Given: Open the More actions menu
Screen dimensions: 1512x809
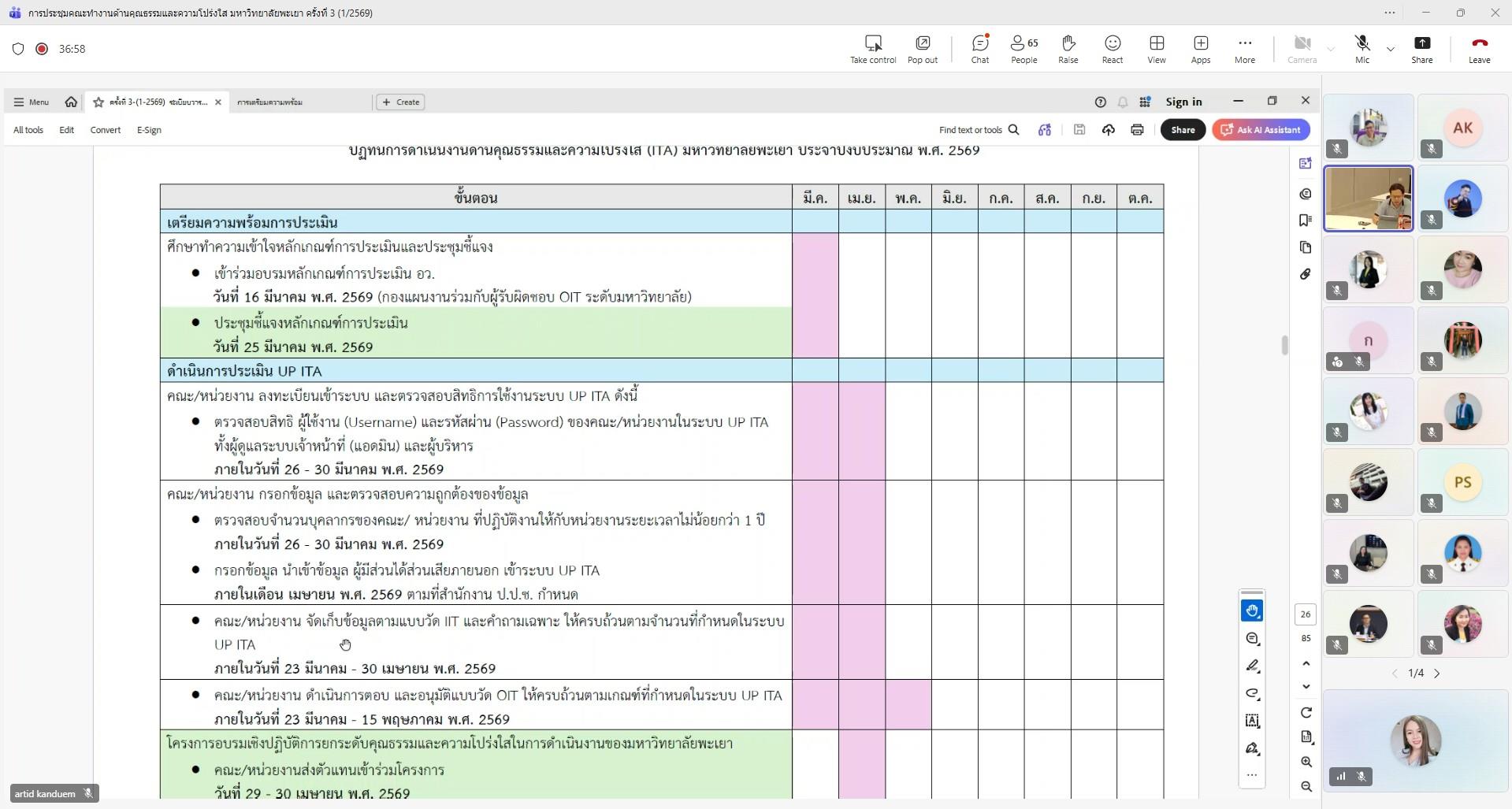Looking at the screenshot, I should [x=1244, y=49].
